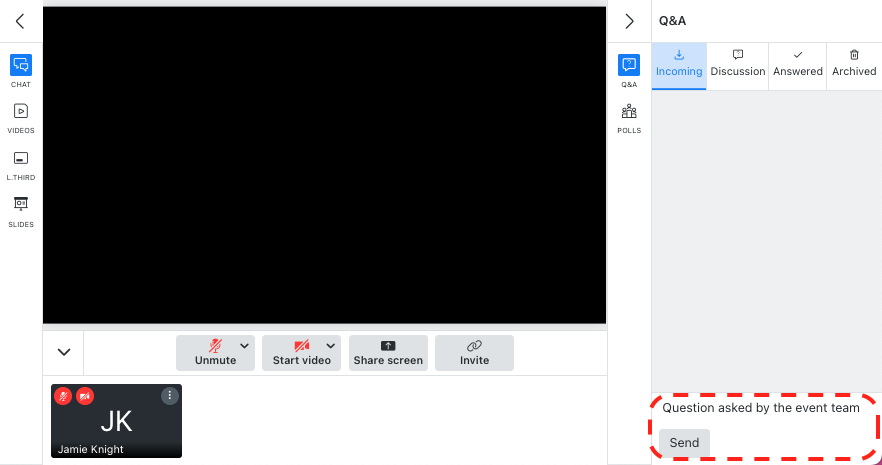Focus the Question asked by event team field
The image size is (882, 465).
[x=761, y=408]
